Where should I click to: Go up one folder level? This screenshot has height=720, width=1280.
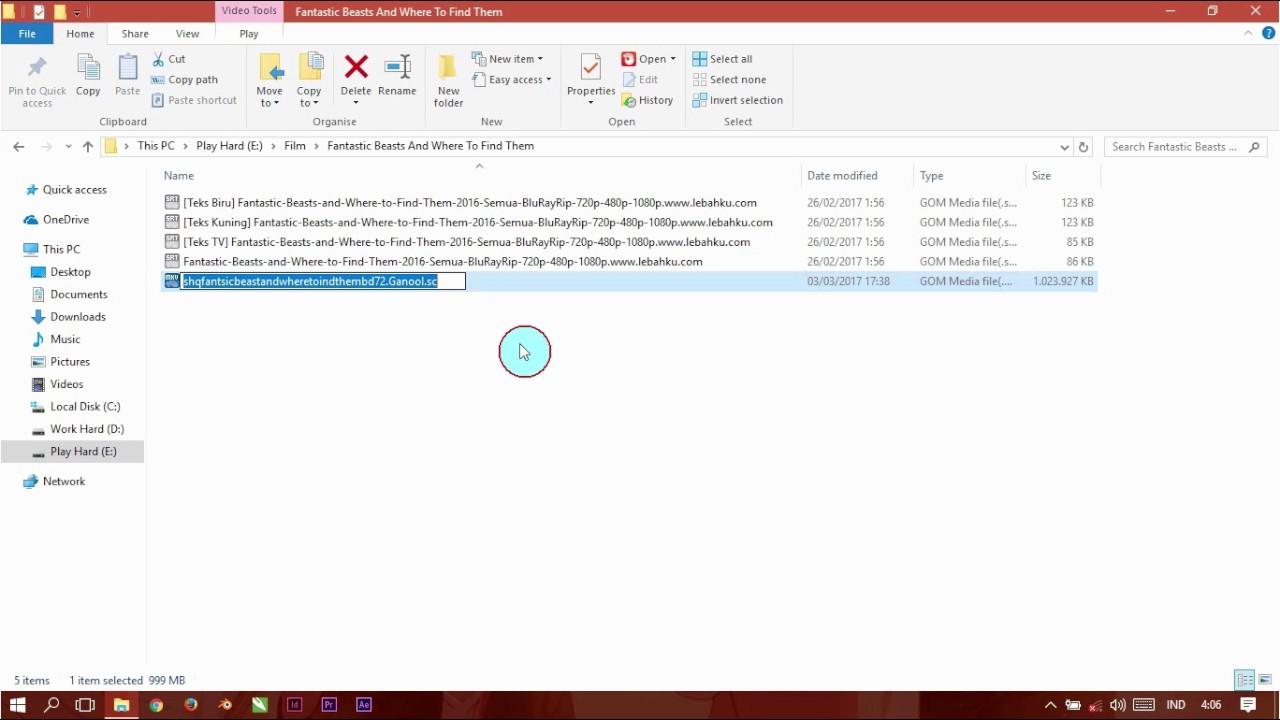pos(88,146)
